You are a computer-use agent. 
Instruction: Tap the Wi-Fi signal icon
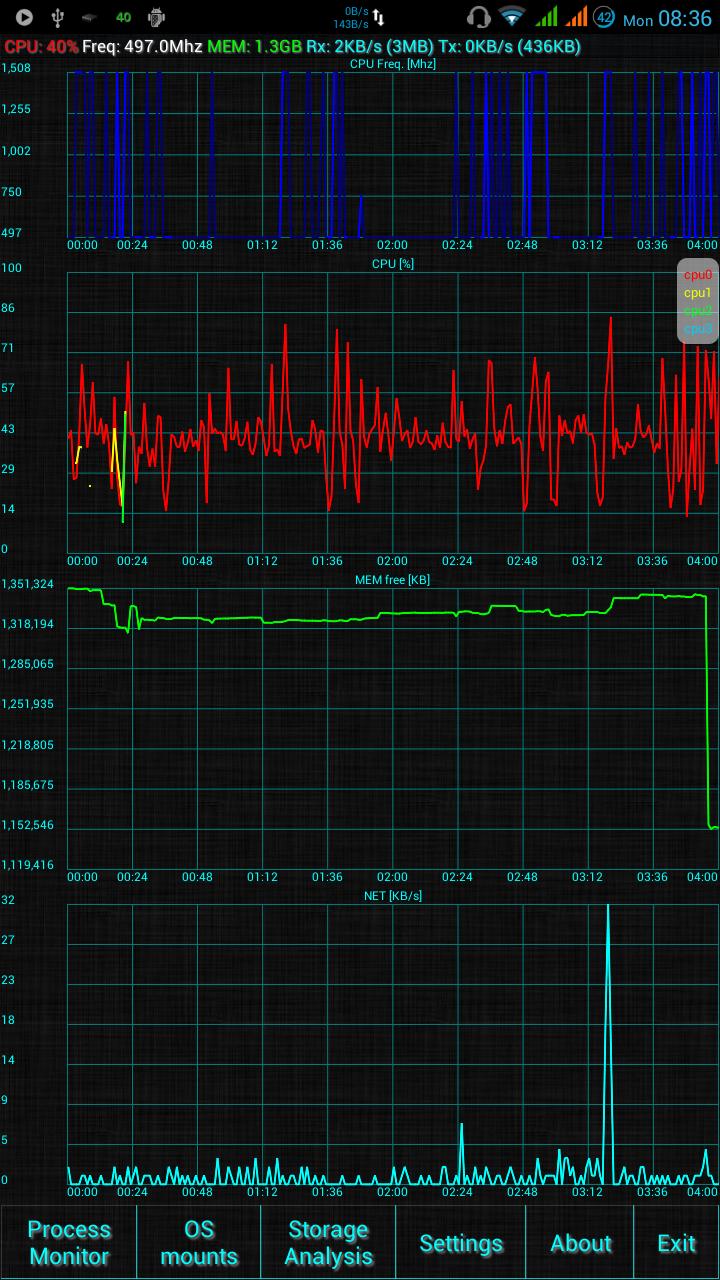click(x=513, y=17)
